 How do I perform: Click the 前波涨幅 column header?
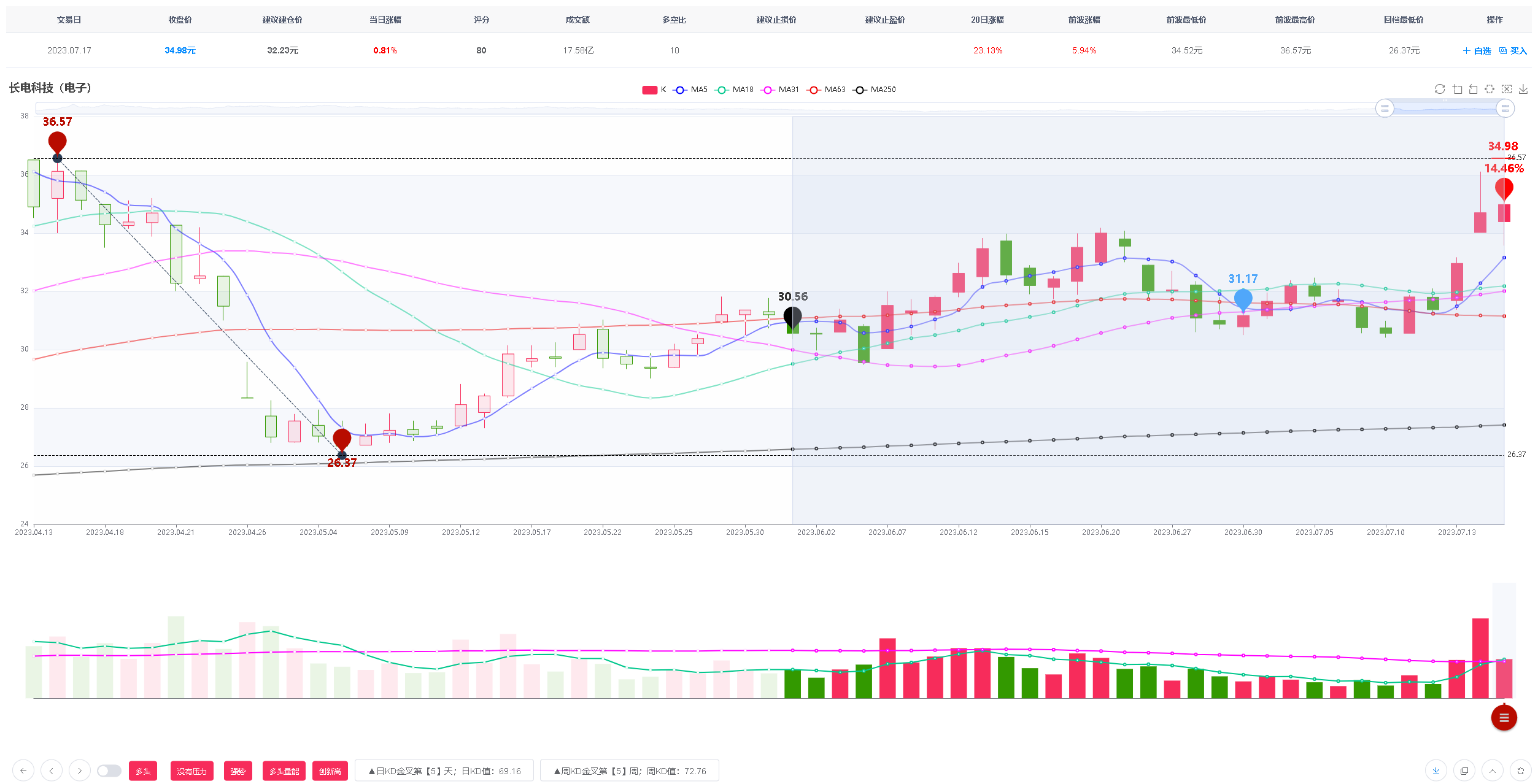click(x=1084, y=20)
